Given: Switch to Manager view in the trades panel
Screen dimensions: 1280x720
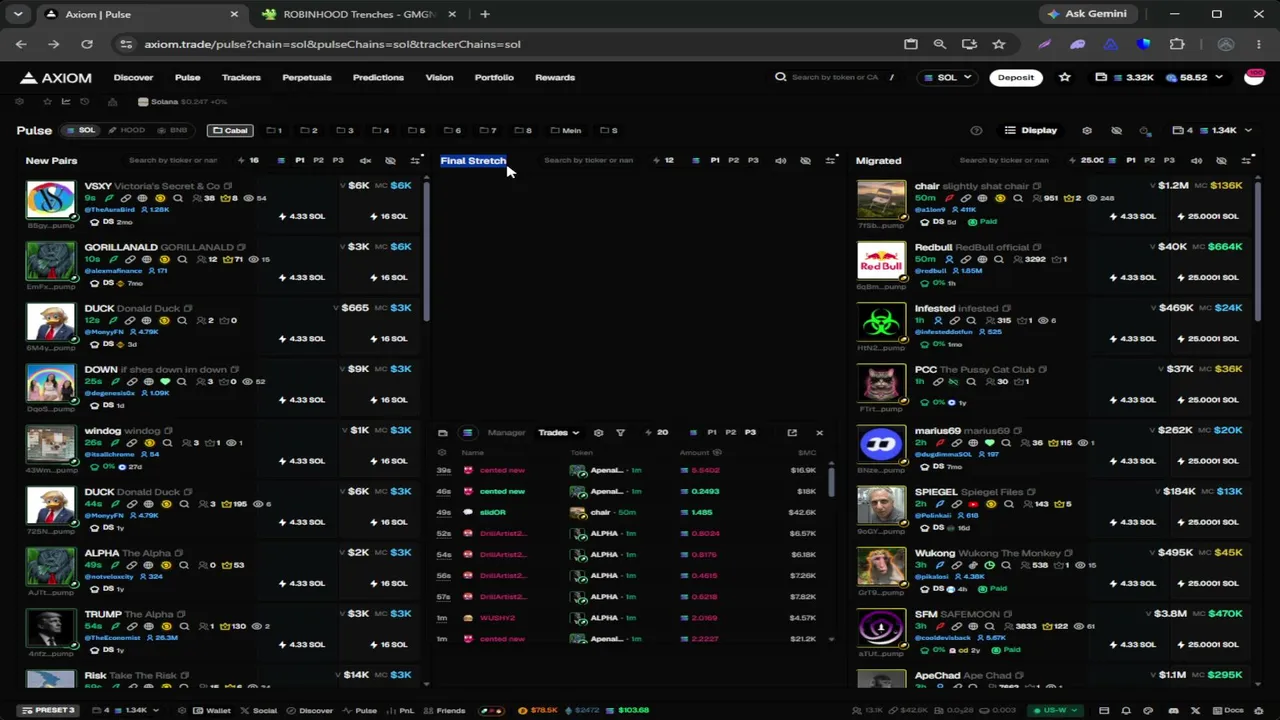Looking at the screenshot, I should (x=506, y=433).
